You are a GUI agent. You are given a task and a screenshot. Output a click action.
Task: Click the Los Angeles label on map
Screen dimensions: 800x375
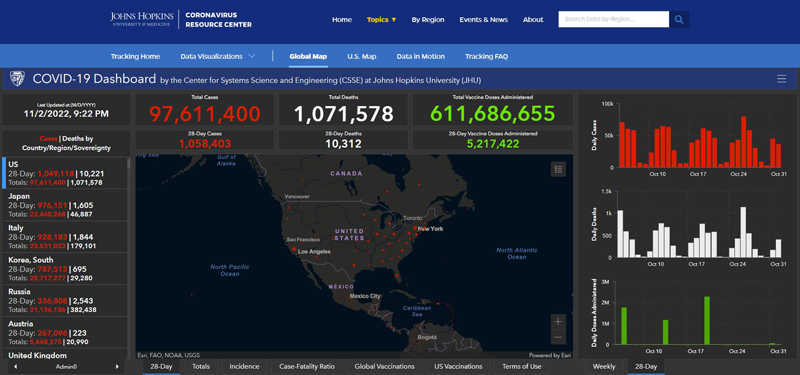tap(314, 252)
